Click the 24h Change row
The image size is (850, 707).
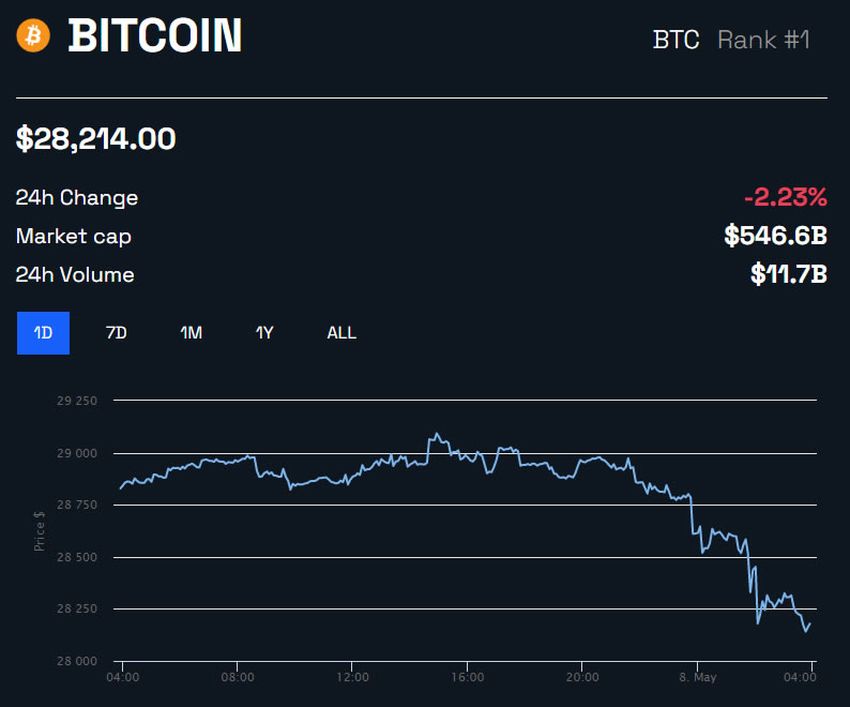(77, 197)
